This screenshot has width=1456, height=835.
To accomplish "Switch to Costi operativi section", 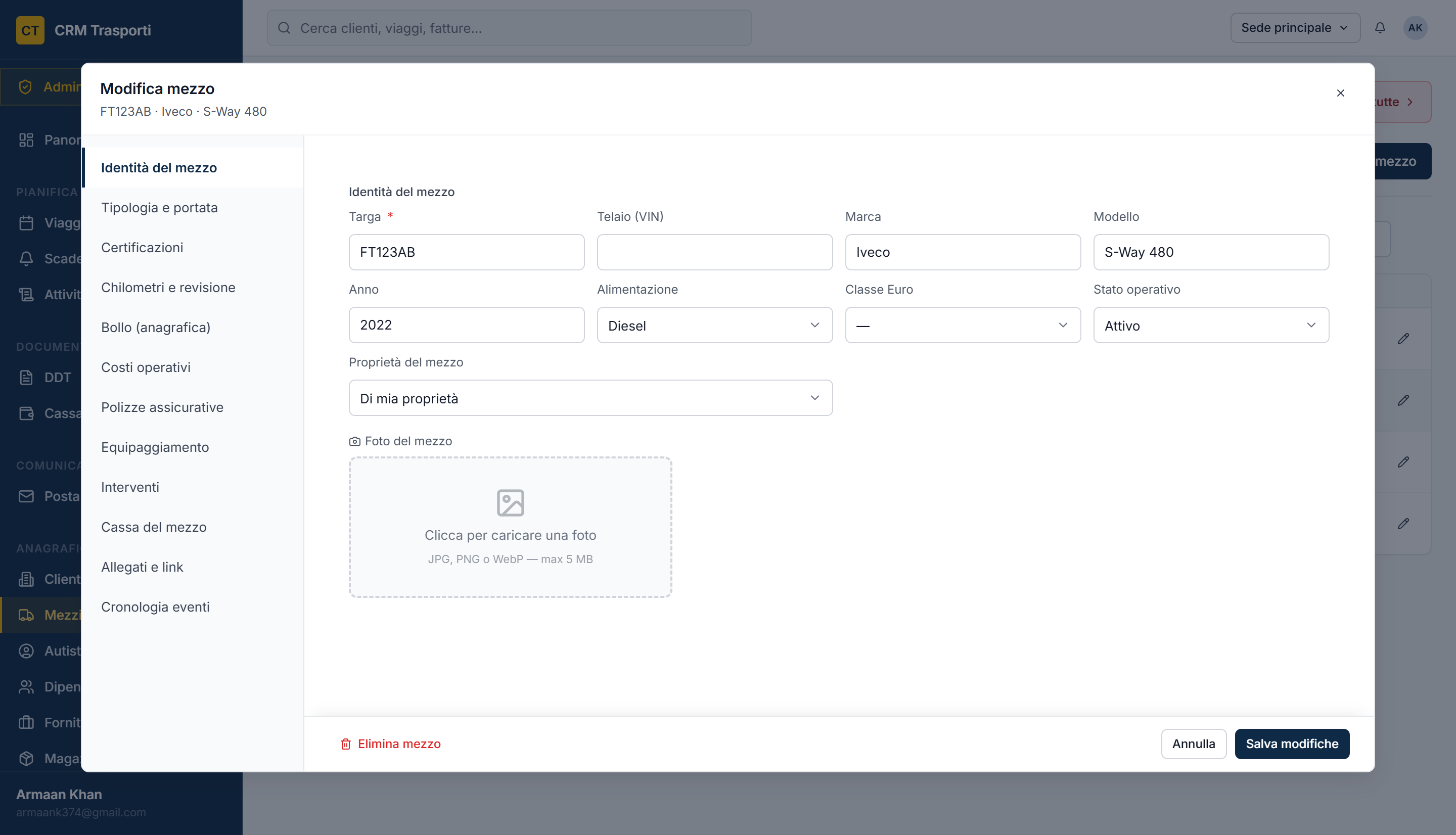I will pyautogui.click(x=193, y=367).
